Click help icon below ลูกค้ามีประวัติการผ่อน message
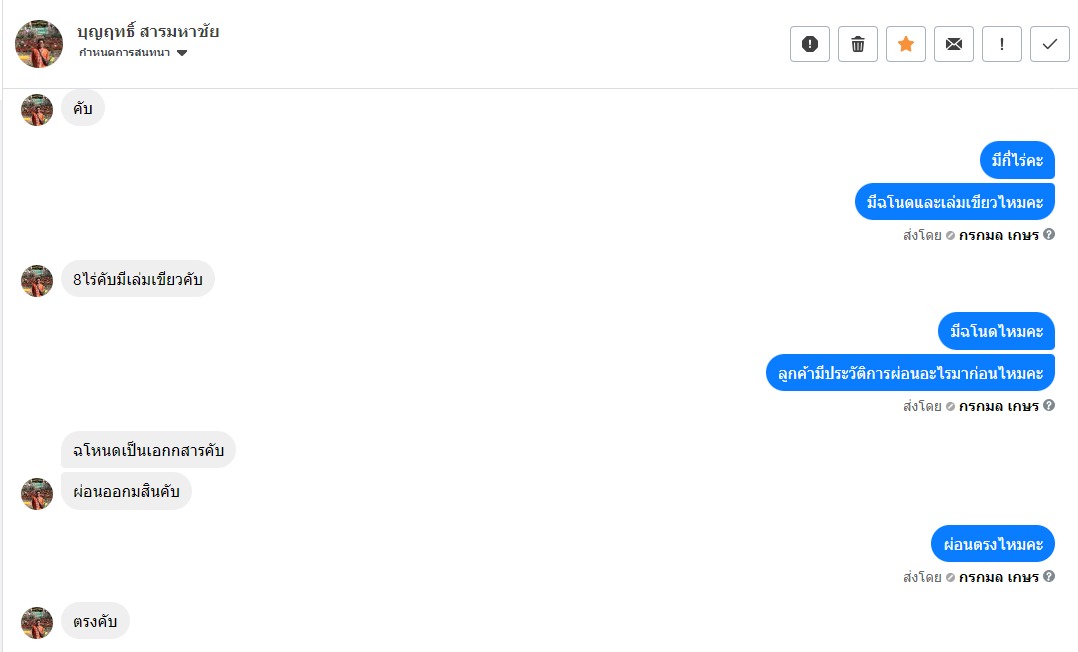Viewport: 1078px width, 652px height. (x=1049, y=406)
